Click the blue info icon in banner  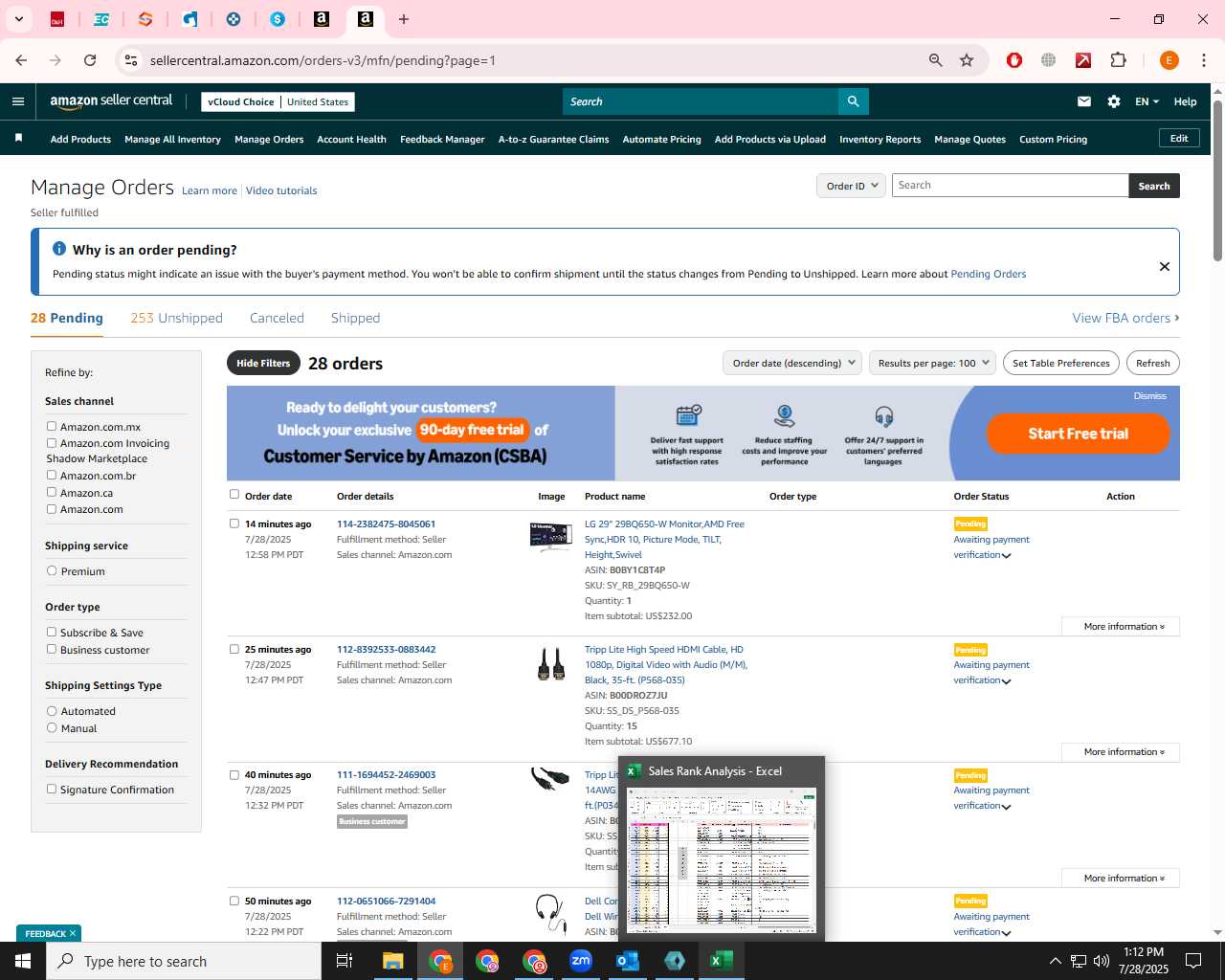click(x=59, y=249)
